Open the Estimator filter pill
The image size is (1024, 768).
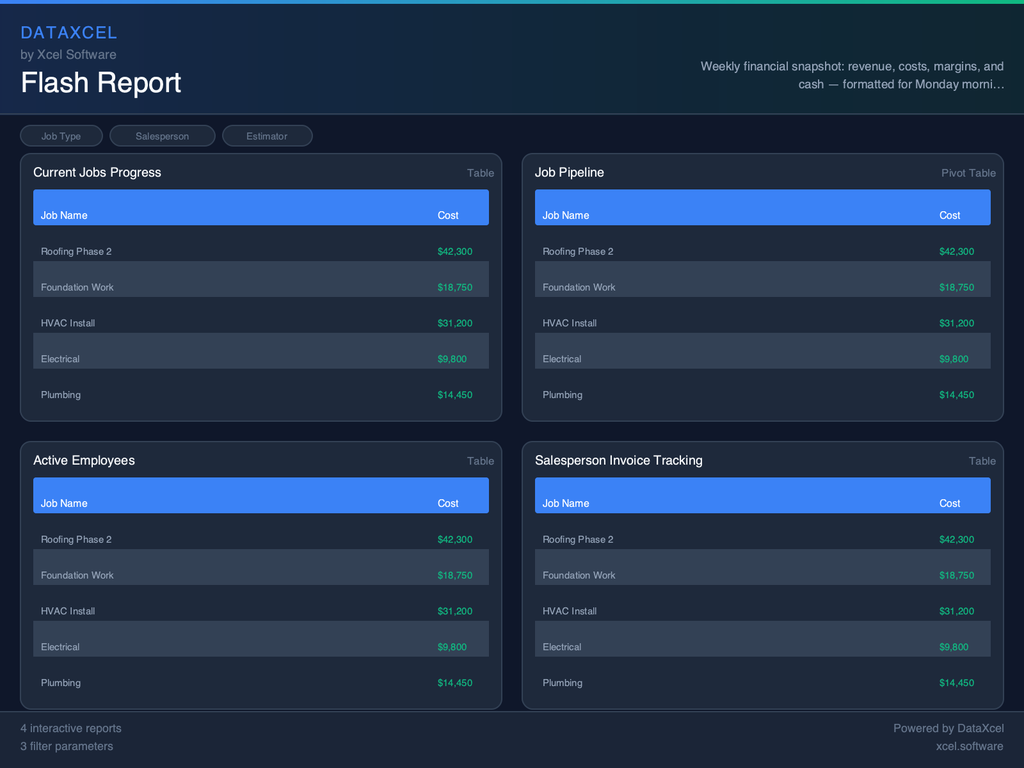267,136
